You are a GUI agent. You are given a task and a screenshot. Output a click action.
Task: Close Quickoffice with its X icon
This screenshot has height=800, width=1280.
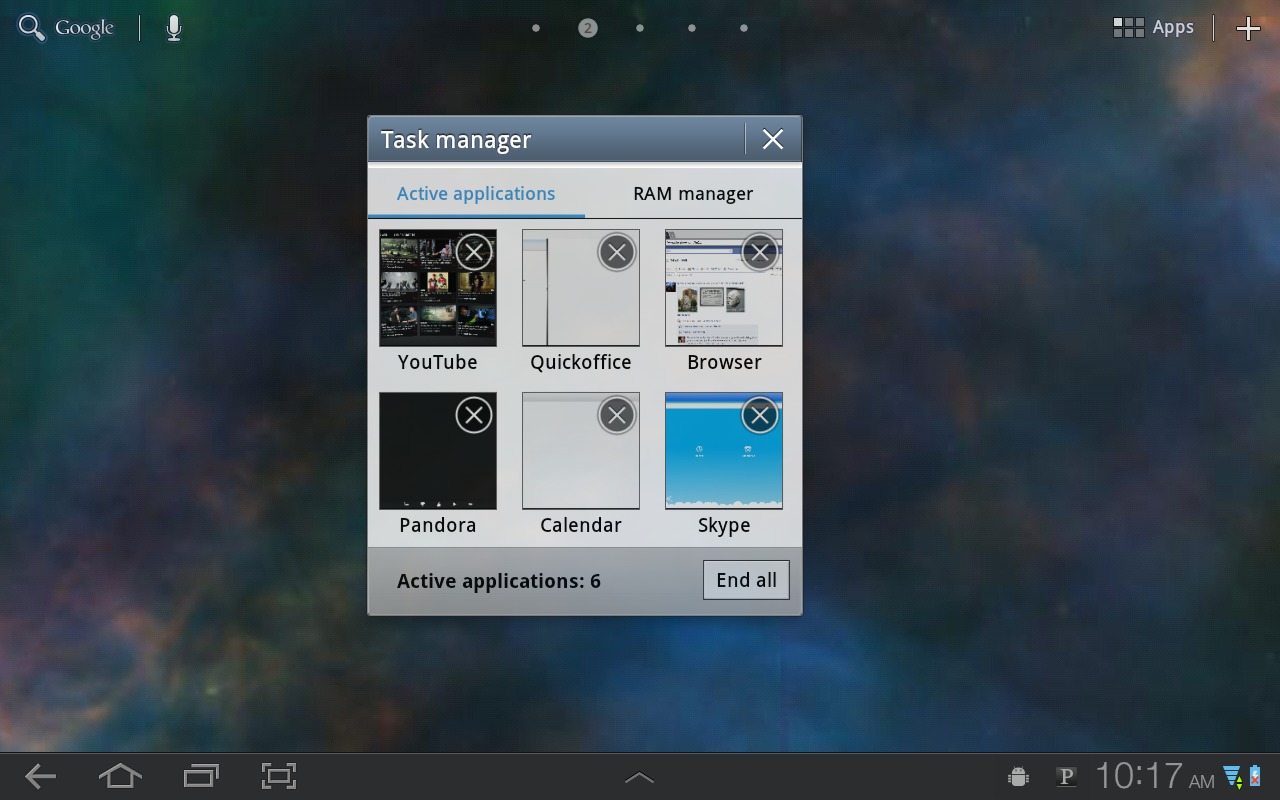617,252
